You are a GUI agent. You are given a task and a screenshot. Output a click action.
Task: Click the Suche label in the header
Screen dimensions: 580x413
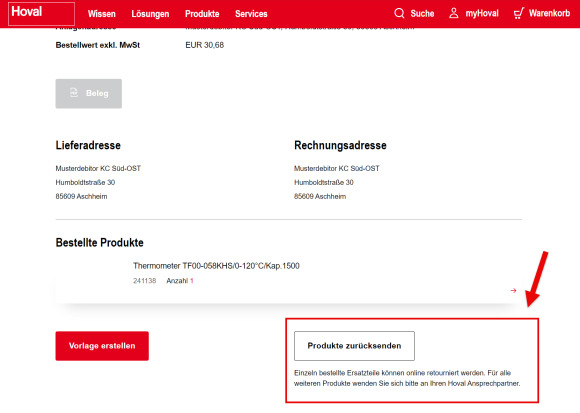422,13
